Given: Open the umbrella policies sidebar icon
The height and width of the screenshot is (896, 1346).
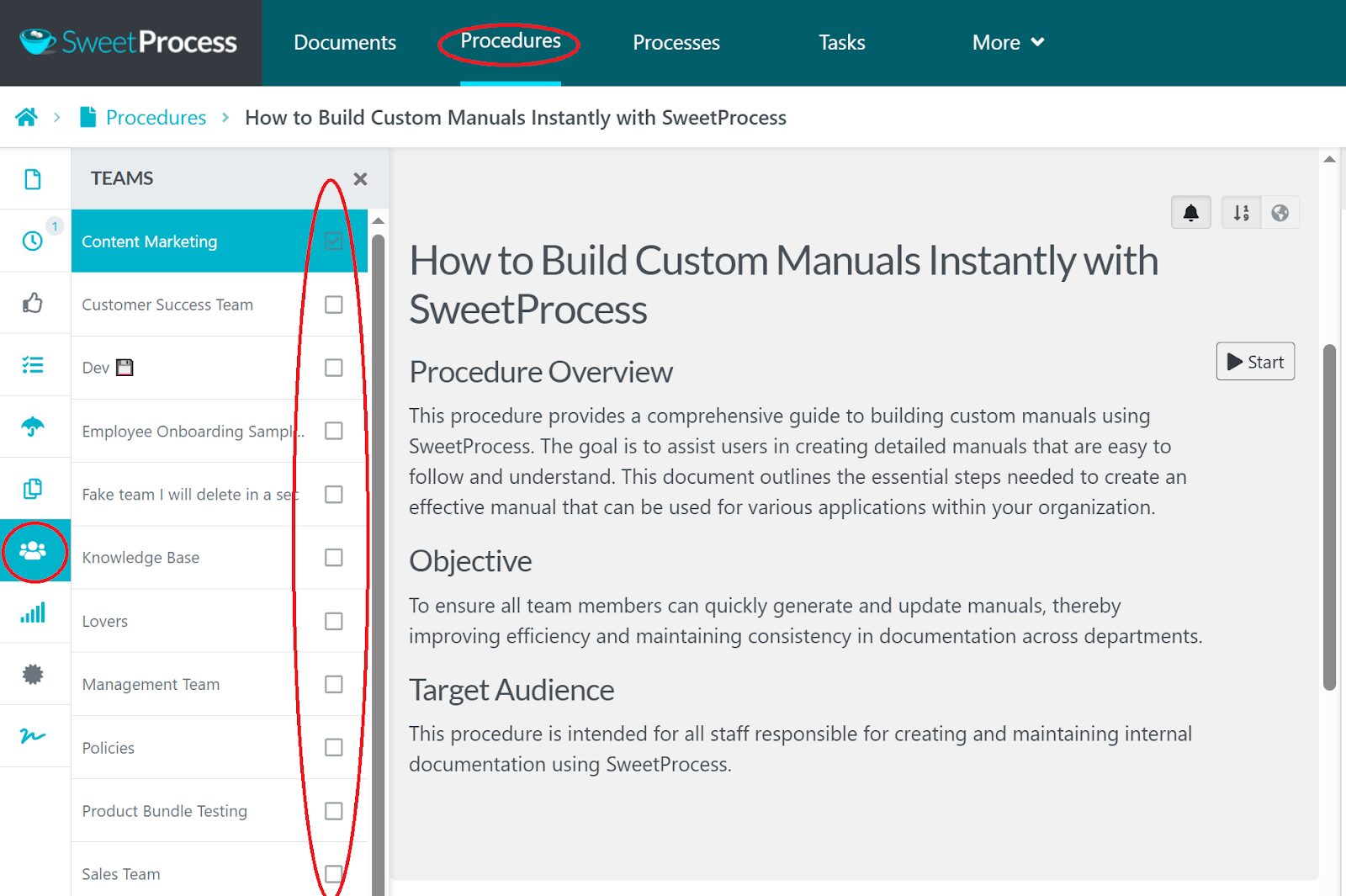Looking at the screenshot, I should click(x=33, y=427).
